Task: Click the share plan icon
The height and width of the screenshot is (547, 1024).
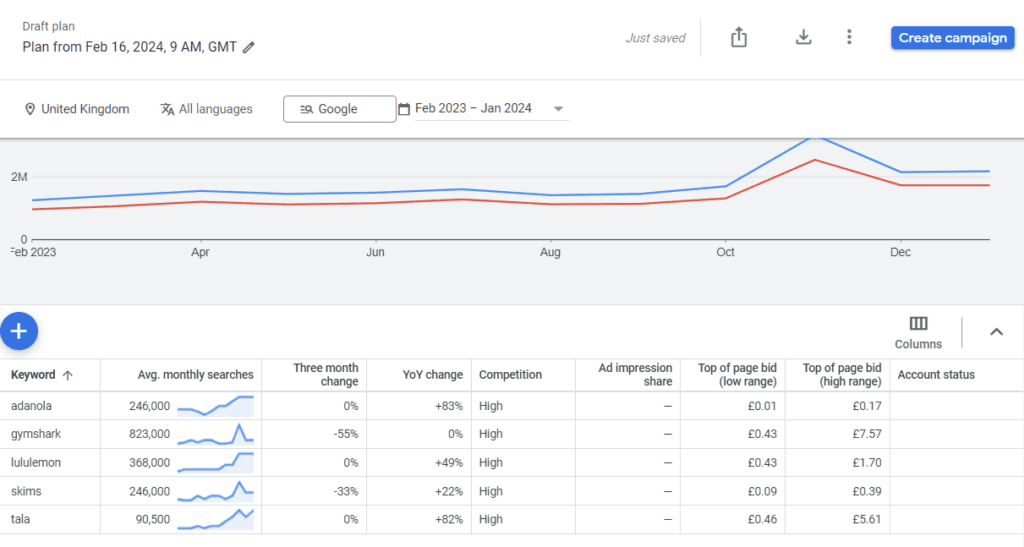Action: [739, 38]
